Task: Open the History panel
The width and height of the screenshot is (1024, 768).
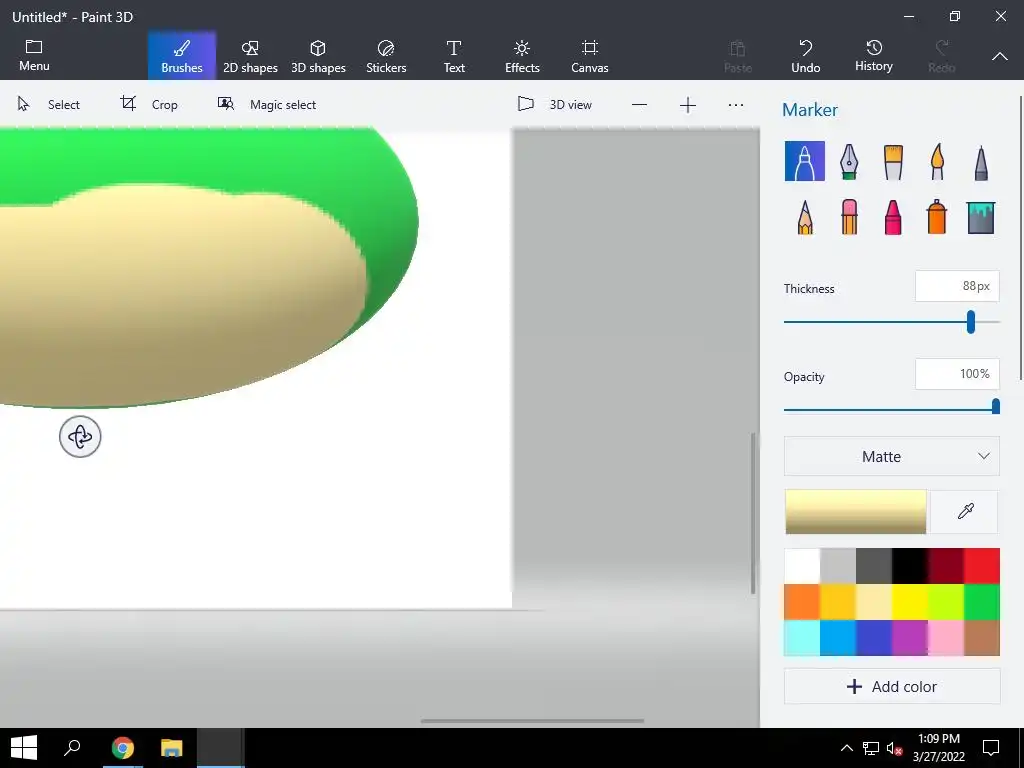Action: [874, 56]
